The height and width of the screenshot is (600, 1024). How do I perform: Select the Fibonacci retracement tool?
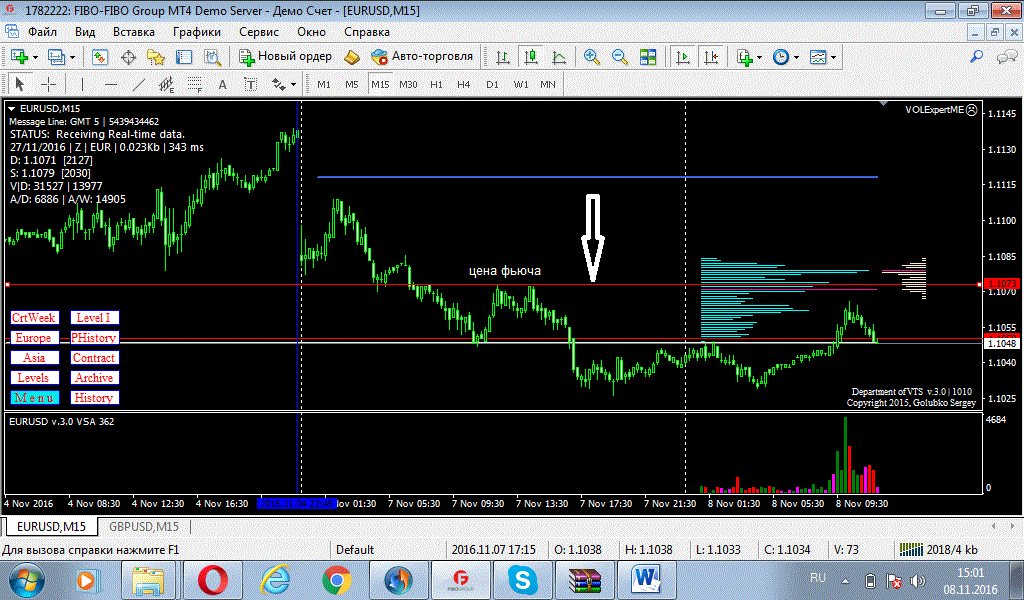click(x=195, y=84)
